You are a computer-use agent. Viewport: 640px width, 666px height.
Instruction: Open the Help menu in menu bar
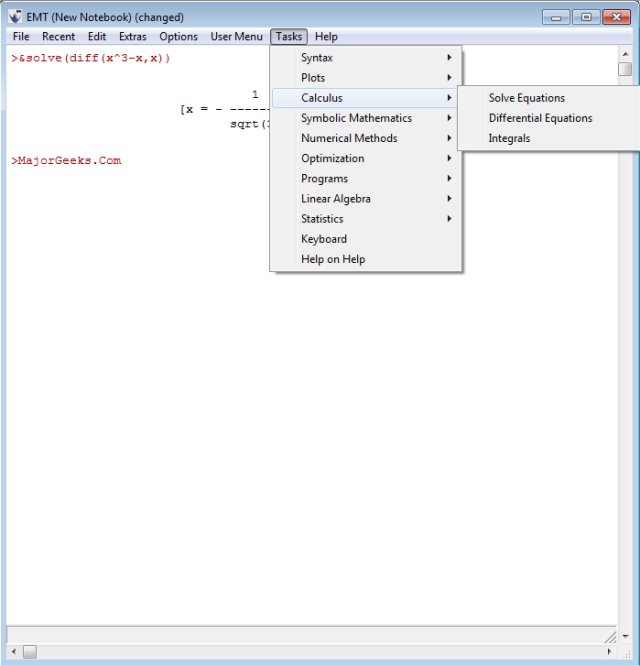pyautogui.click(x=326, y=37)
